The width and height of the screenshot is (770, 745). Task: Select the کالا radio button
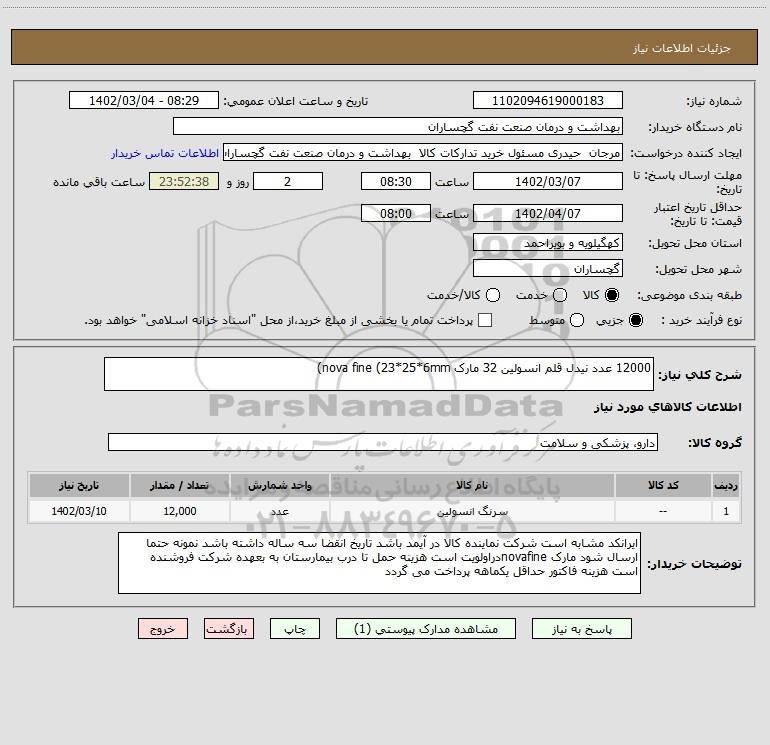(612, 295)
